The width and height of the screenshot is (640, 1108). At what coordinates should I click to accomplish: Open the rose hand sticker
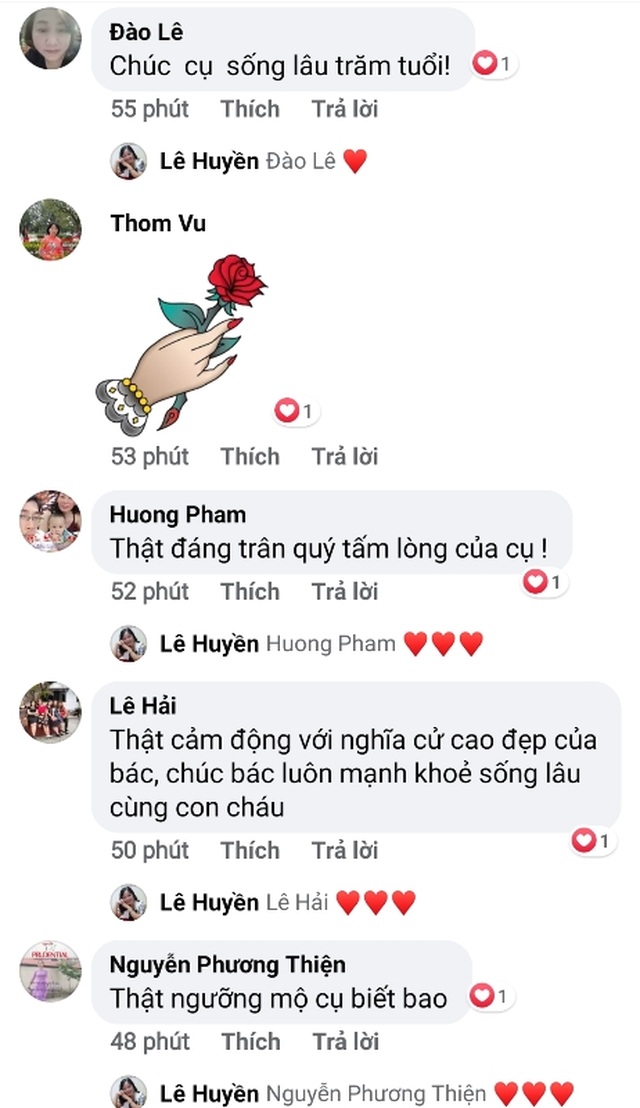tap(182, 345)
